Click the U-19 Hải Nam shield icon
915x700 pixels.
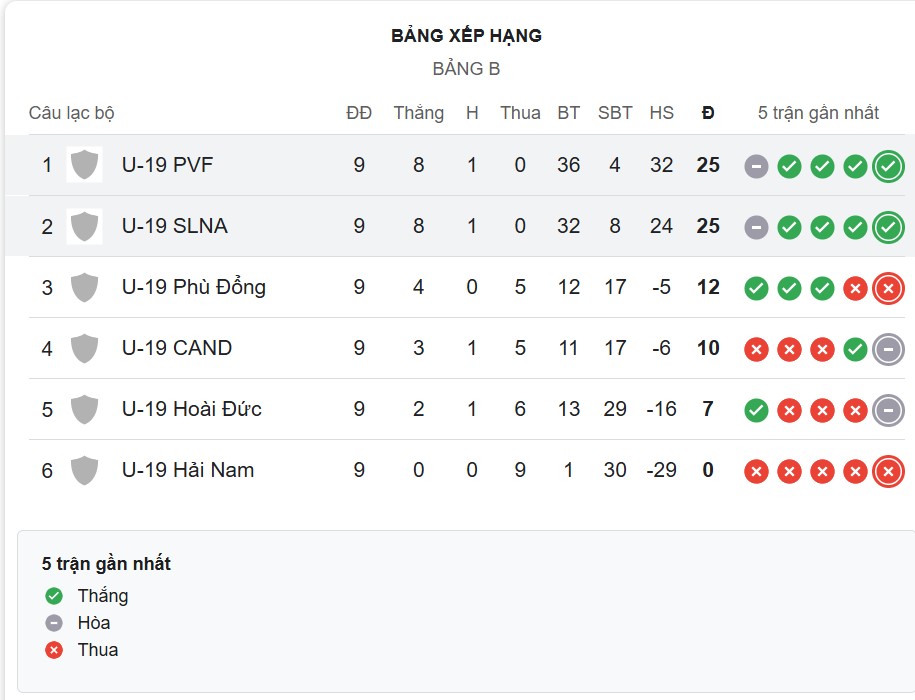85,470
